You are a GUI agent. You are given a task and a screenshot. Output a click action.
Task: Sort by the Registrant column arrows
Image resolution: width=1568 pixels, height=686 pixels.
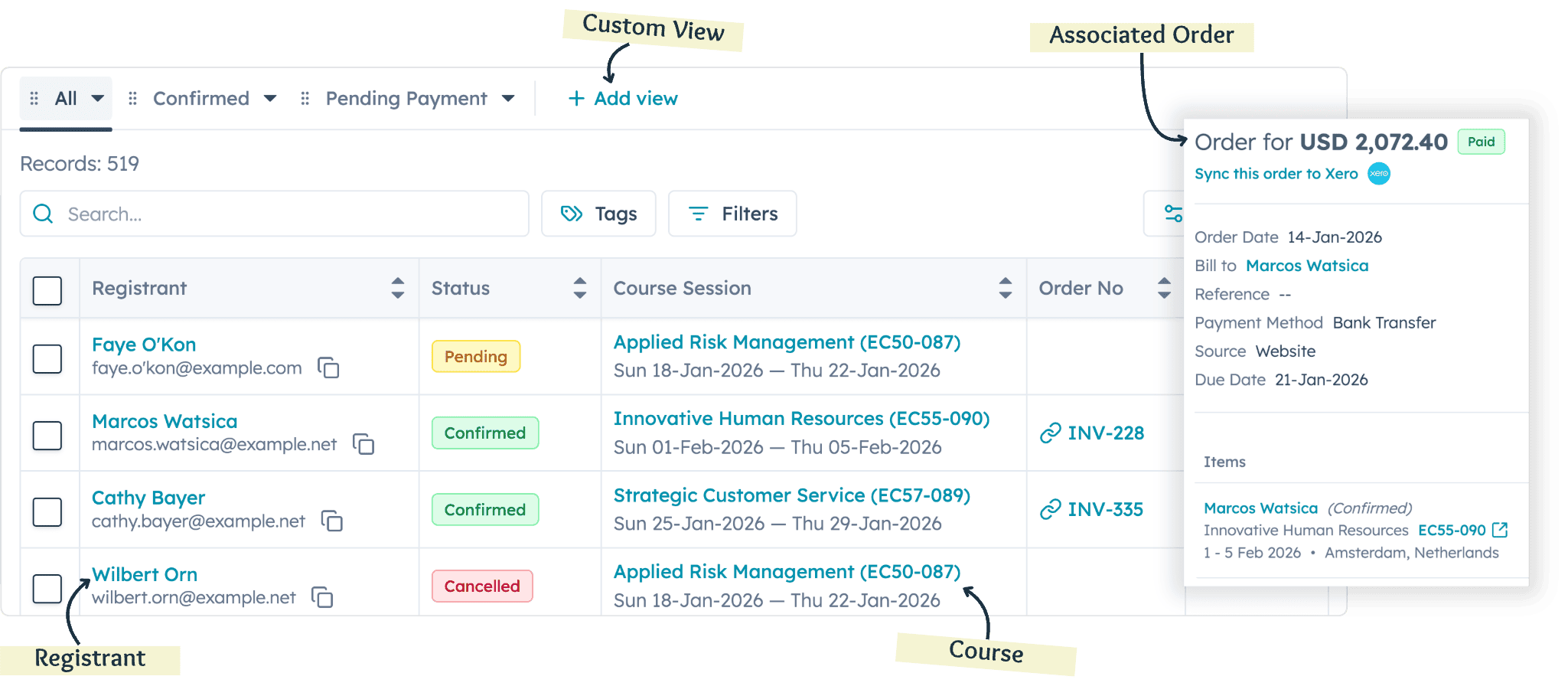point(397,288)
